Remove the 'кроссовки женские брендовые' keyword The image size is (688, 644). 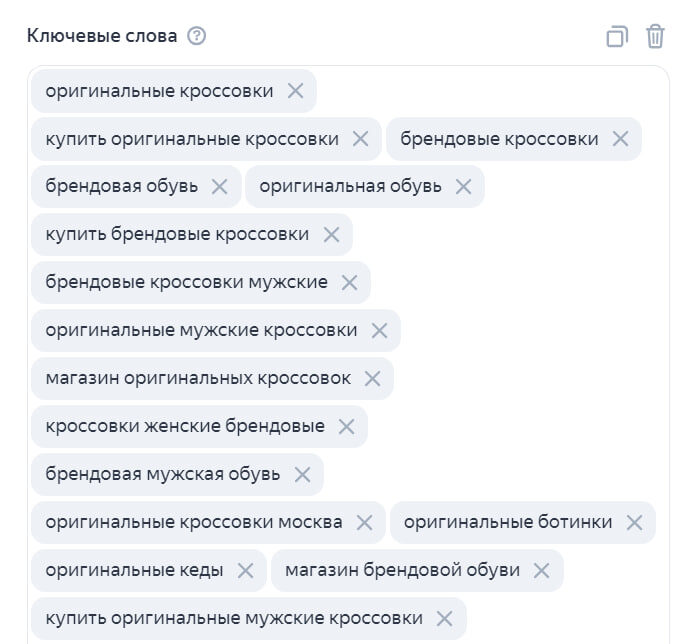click(346, 426)
